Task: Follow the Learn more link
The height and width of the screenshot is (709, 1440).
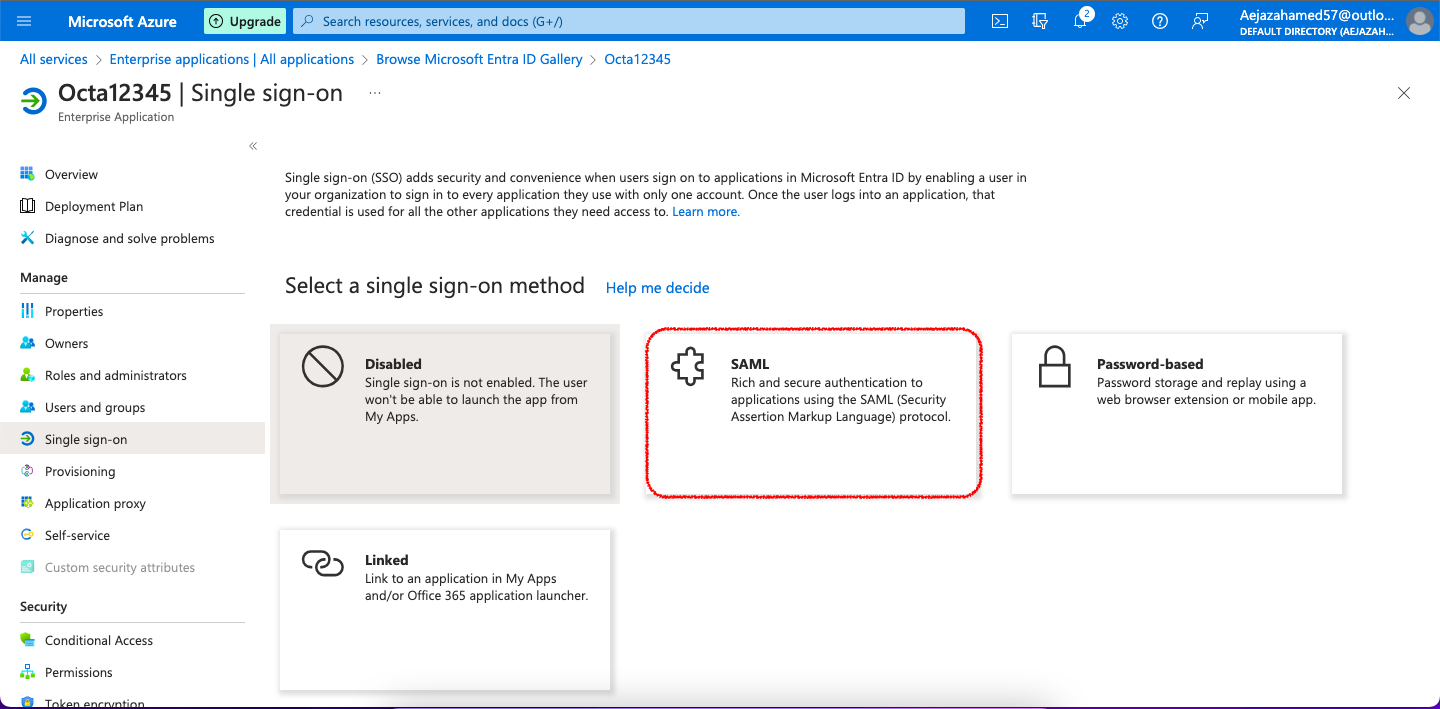Action: [706, 212]
